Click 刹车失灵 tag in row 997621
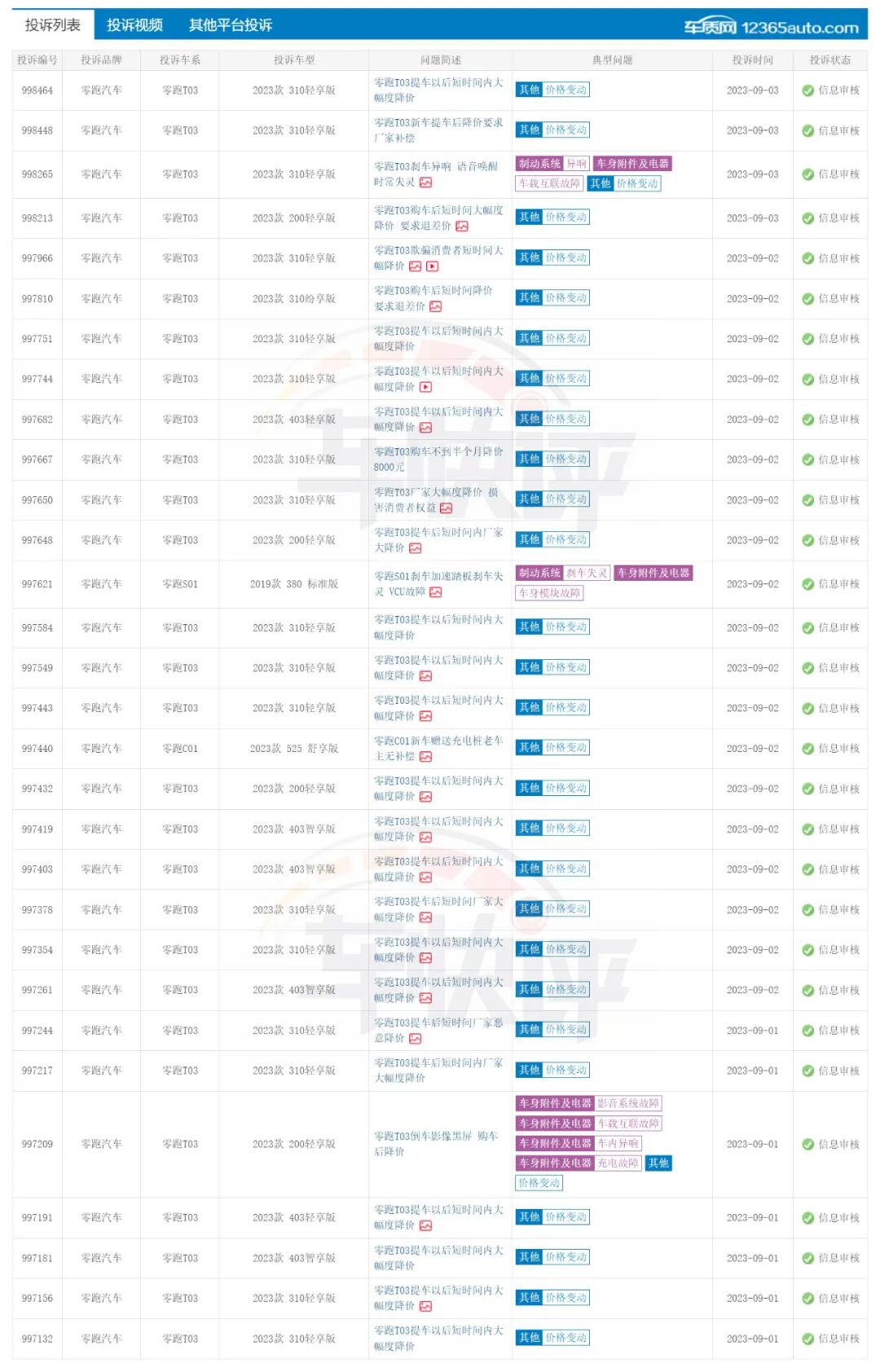This screenshot has width=880, height=1372. [x=587, y=574]
